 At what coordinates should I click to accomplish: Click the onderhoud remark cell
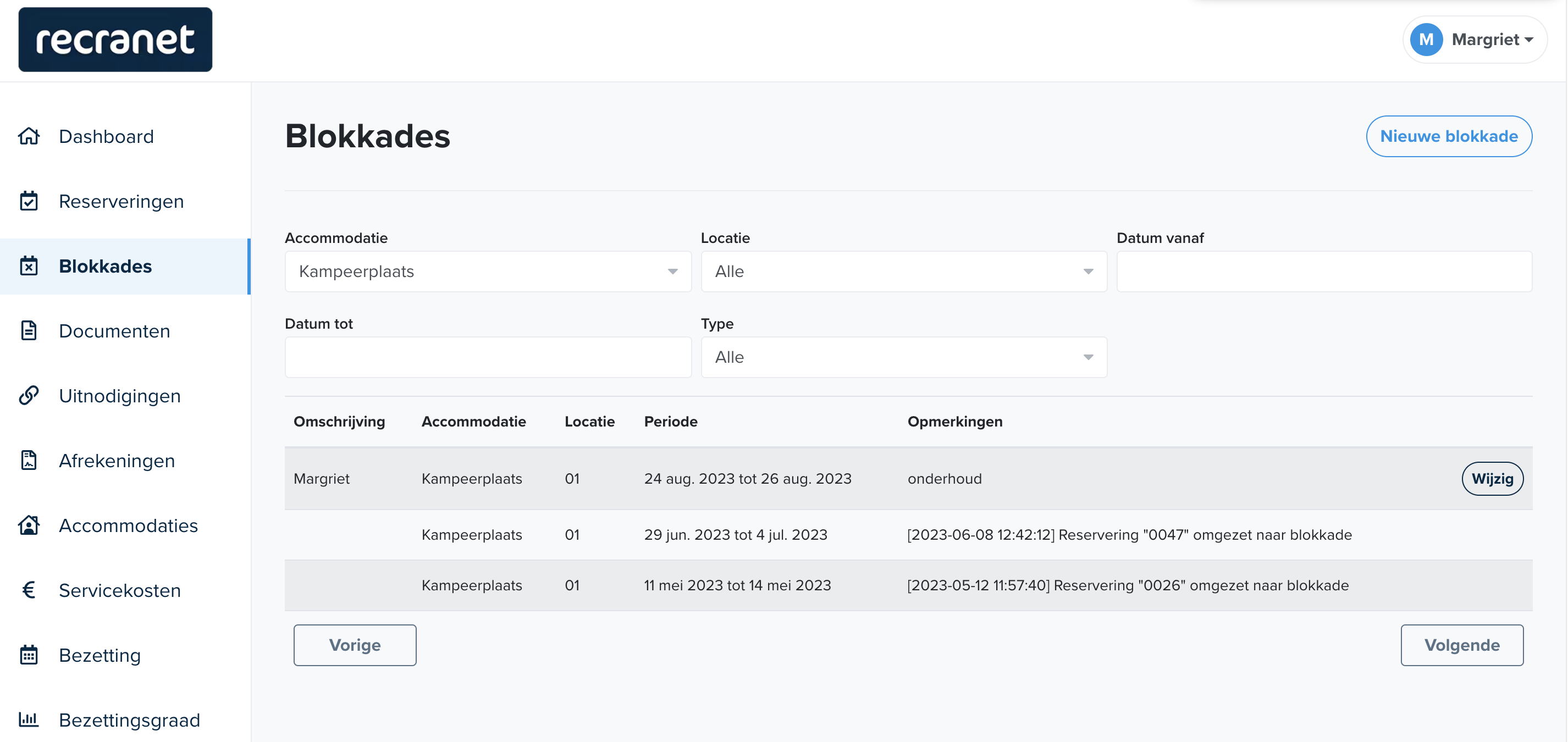944,478
